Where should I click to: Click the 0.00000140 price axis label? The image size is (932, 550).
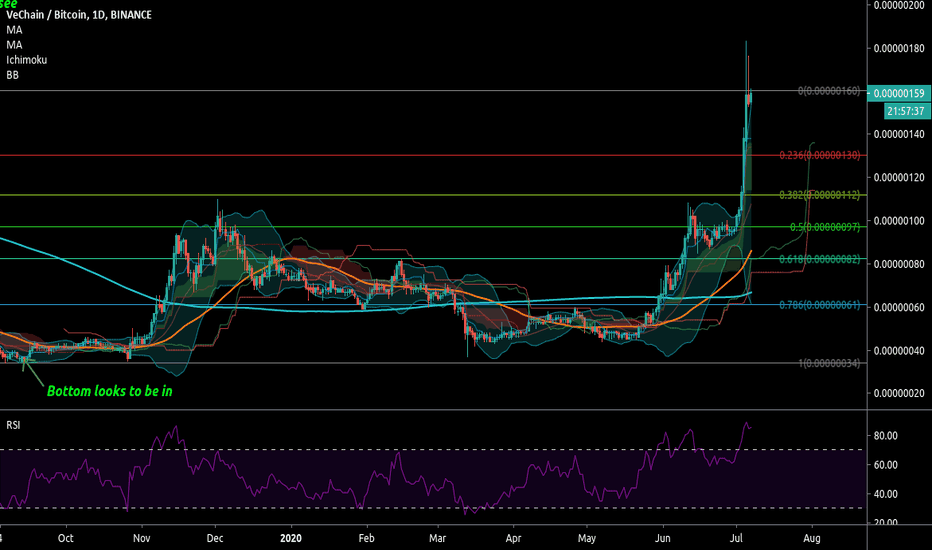899,134
